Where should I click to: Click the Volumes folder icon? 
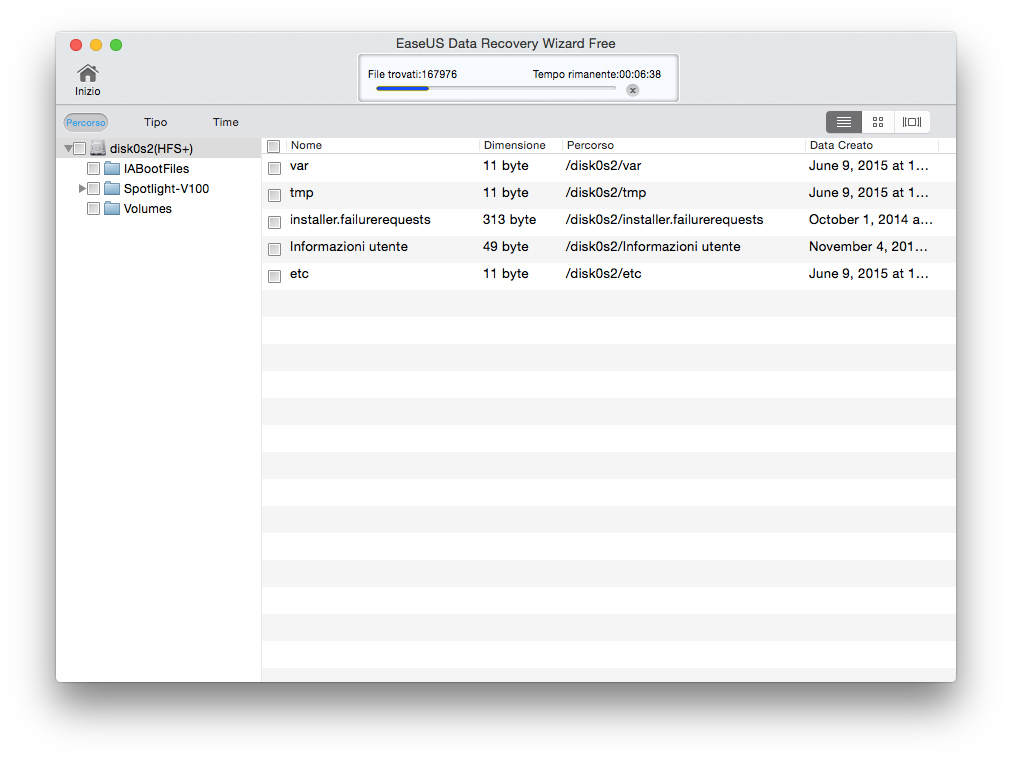pyautogui.click(x=112, y=209)
